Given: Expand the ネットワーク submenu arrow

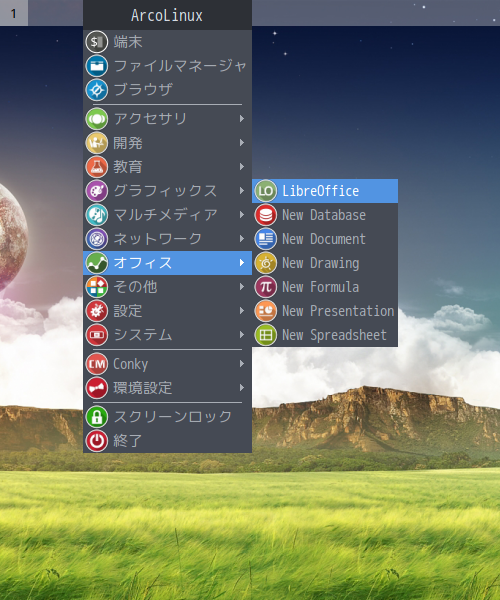Looking at the screenshot, I should [x=242, y=239].
